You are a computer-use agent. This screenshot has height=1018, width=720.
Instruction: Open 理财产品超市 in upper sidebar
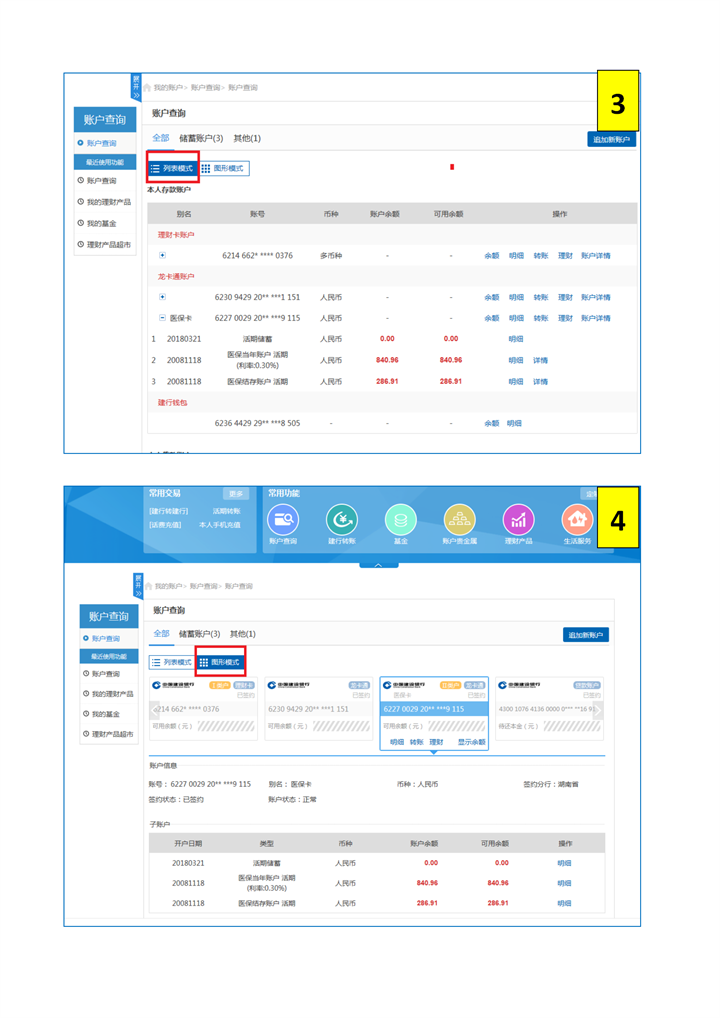[x=105, y=245]
